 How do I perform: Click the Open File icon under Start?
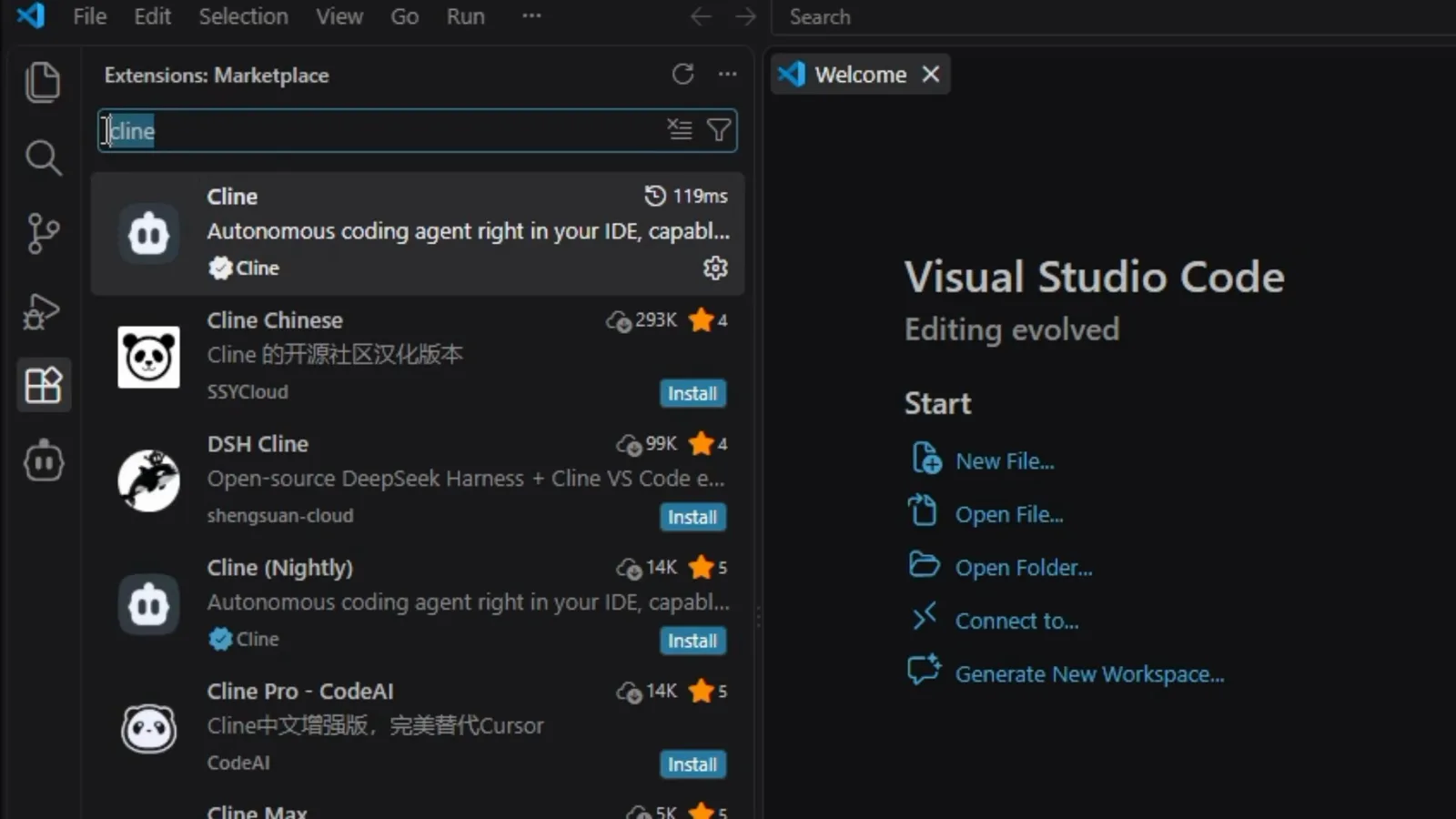923,511
